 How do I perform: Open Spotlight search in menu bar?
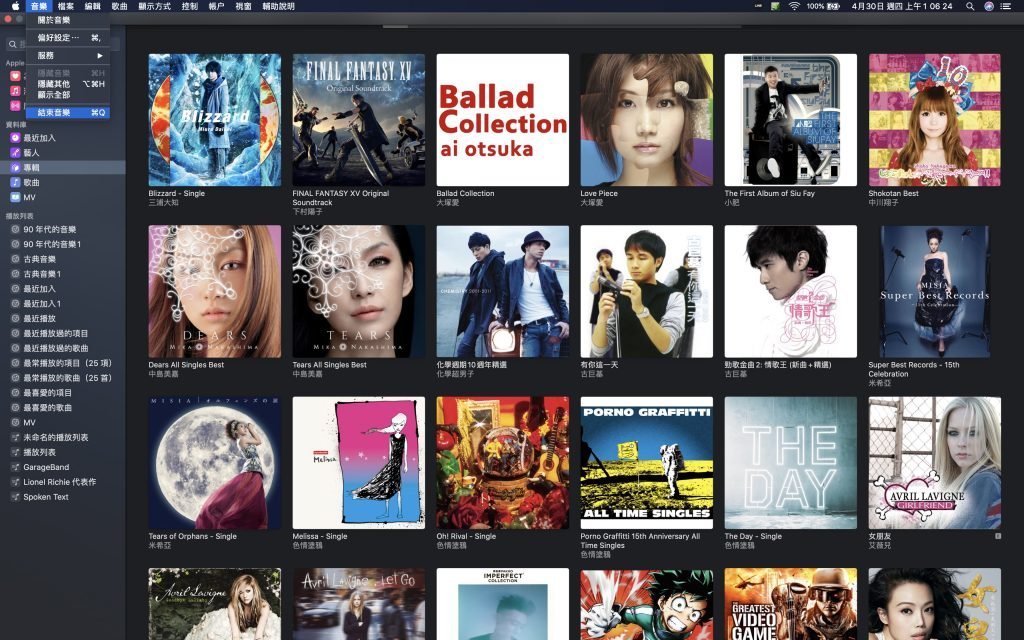pyautogui.click(x=970, y=6)
